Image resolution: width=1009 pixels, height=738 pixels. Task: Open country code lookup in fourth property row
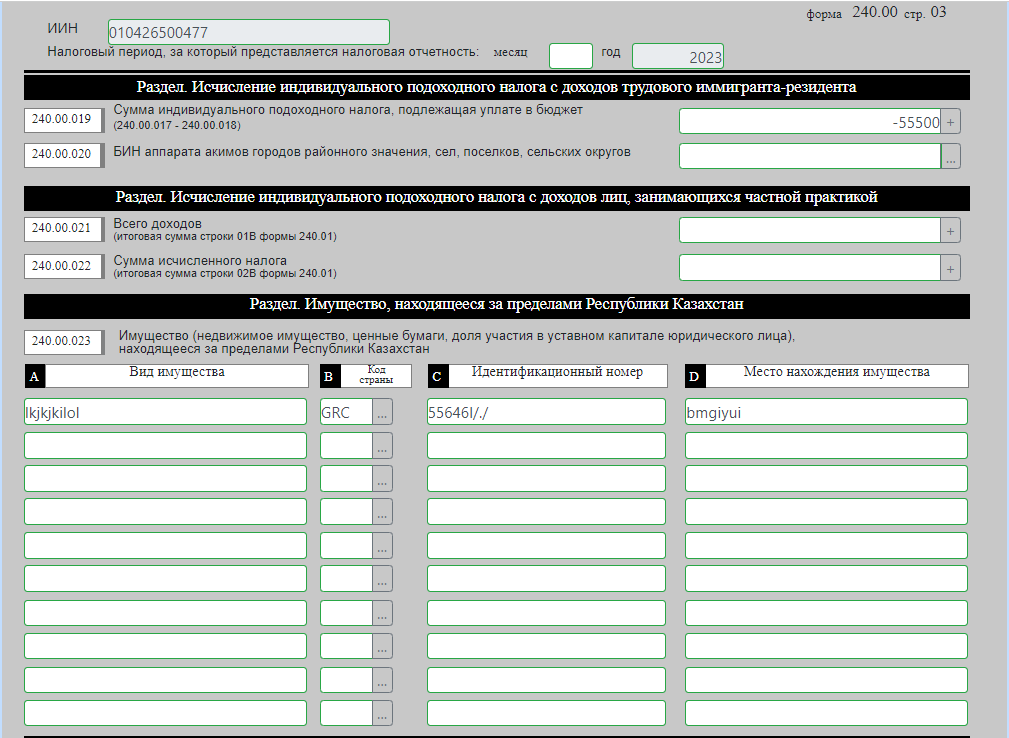(382, 512)
